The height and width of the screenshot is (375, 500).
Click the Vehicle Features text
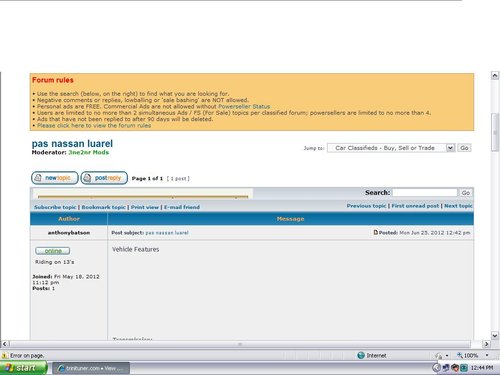click(x=135, y=249)
